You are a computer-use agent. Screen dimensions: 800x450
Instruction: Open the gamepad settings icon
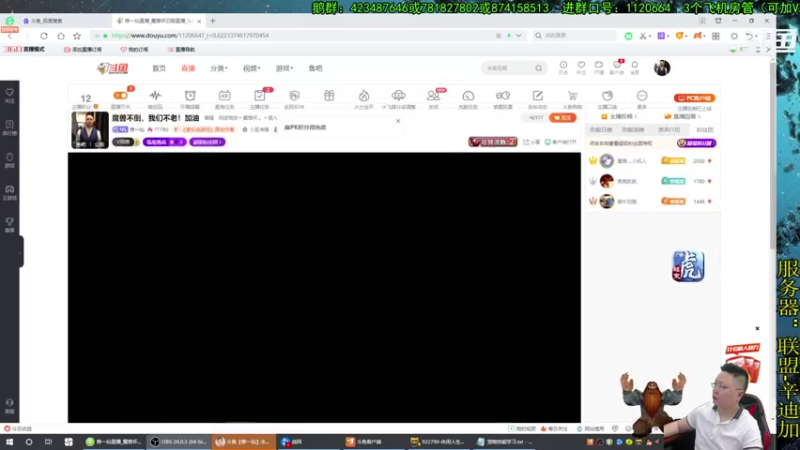(x=503, y=98)
